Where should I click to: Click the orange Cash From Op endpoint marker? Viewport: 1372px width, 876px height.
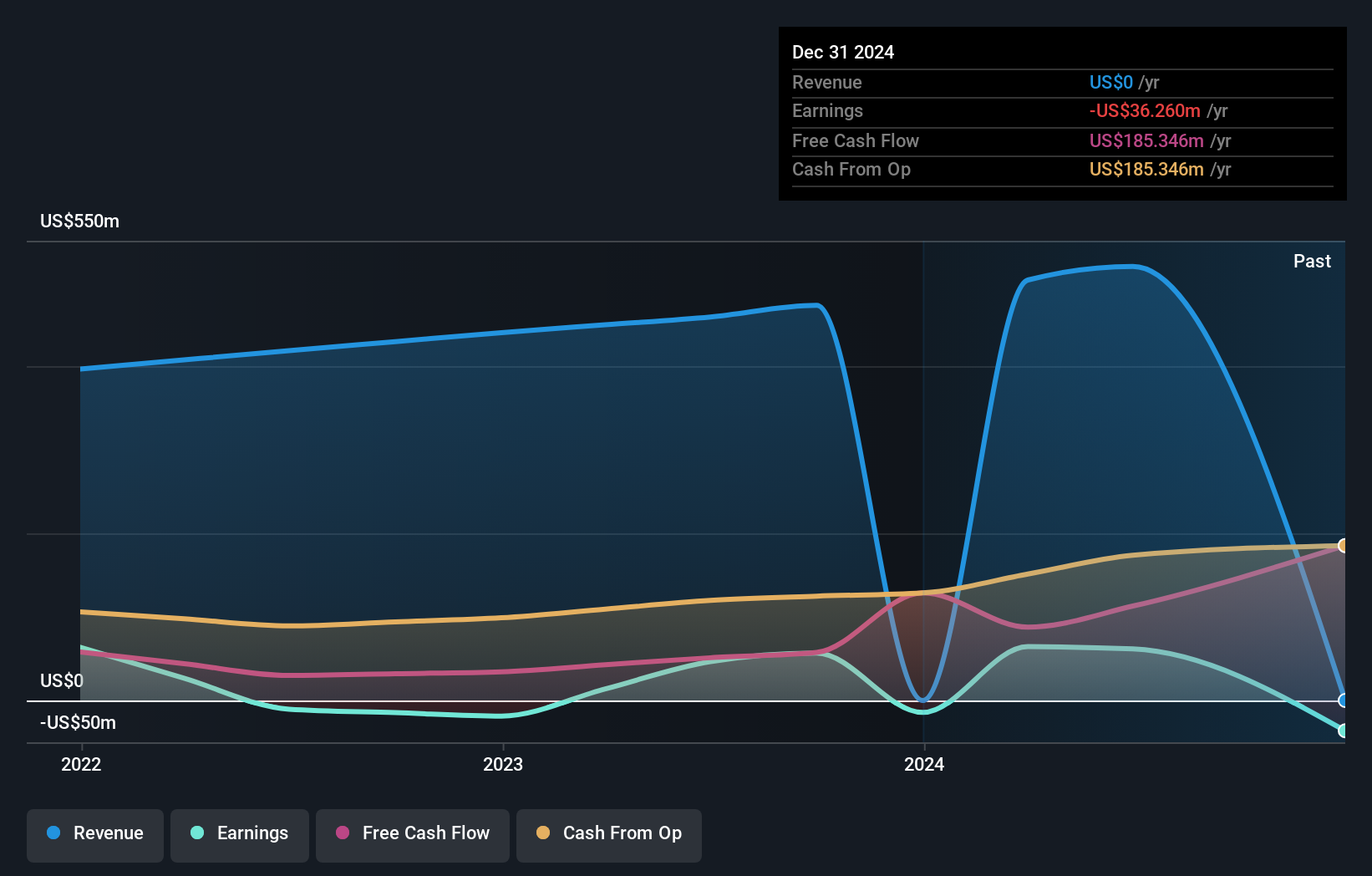pos(1343,546)
